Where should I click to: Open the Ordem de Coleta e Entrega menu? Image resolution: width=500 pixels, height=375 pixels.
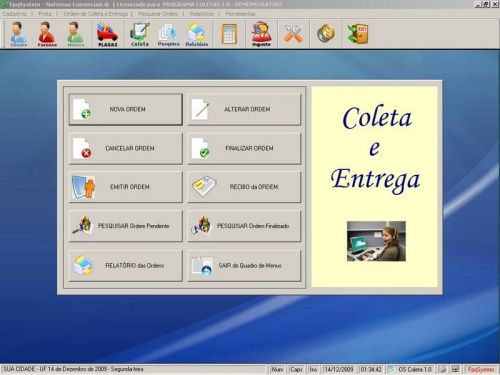96,14
